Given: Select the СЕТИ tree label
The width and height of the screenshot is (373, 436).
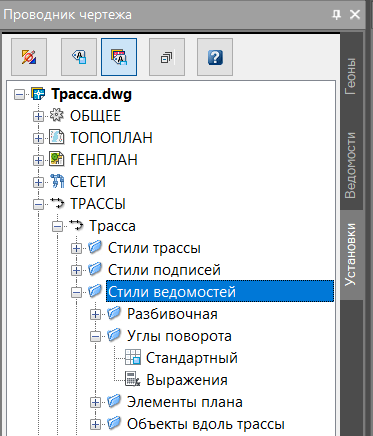Looking at the screenshot, I should click(88, 182).
